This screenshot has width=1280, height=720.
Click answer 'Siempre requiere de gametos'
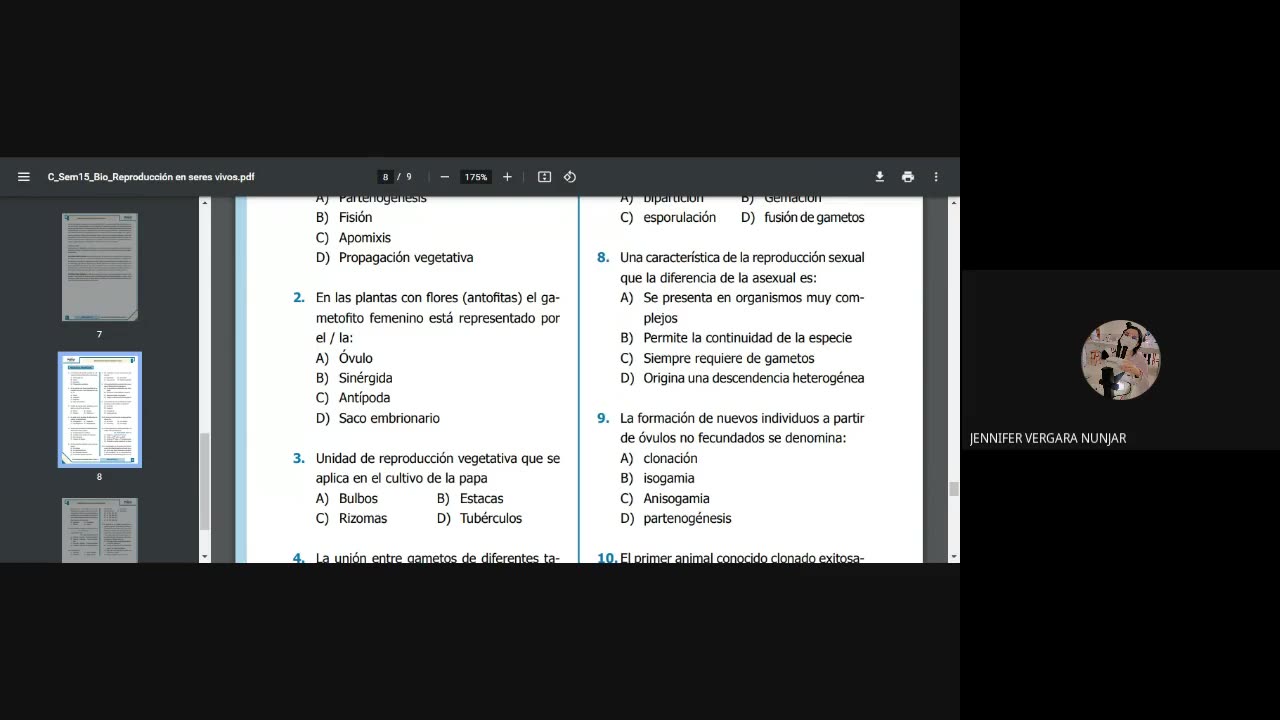[728, 358]
